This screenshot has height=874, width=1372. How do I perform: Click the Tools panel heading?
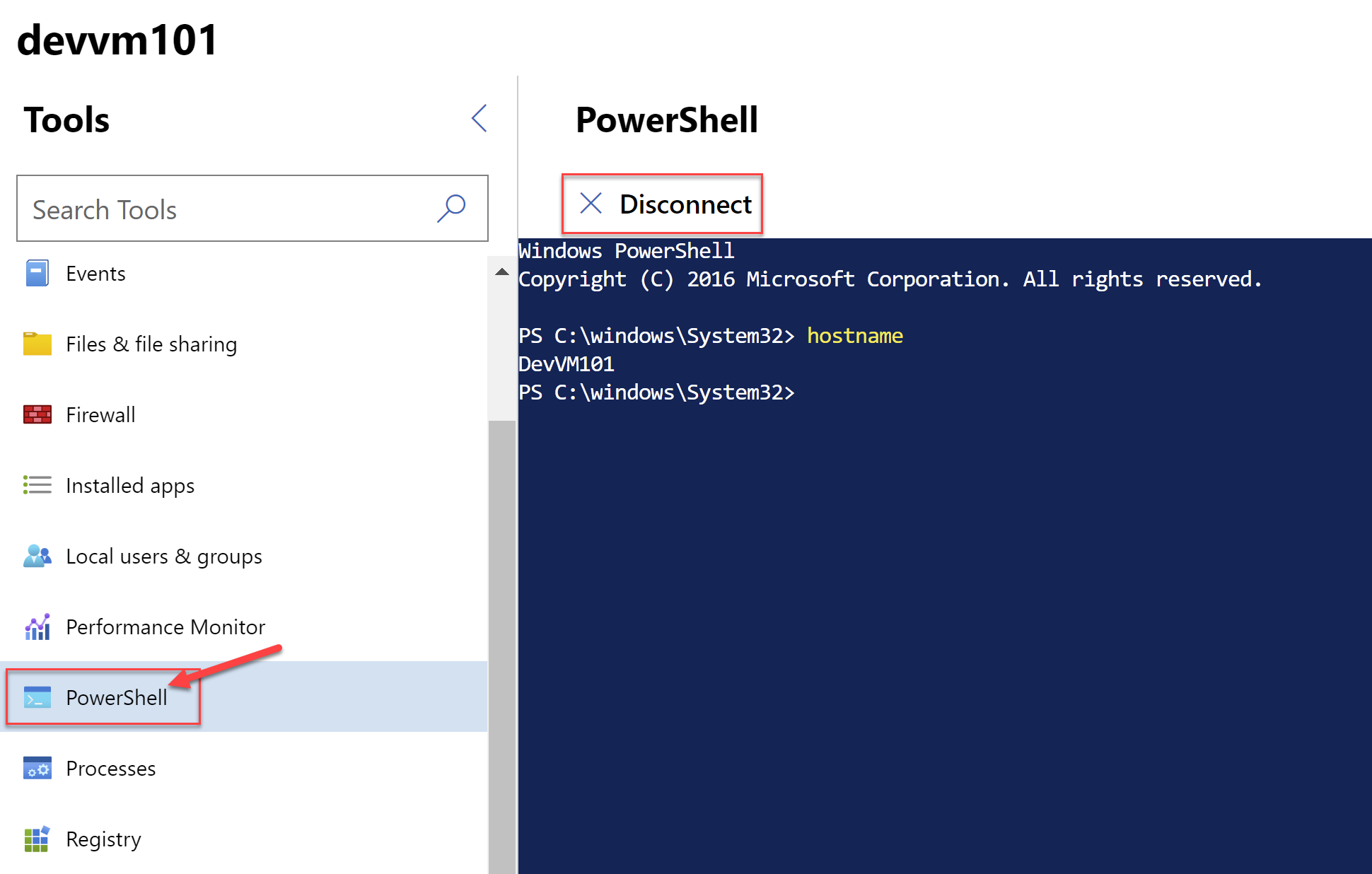(66, 120)
